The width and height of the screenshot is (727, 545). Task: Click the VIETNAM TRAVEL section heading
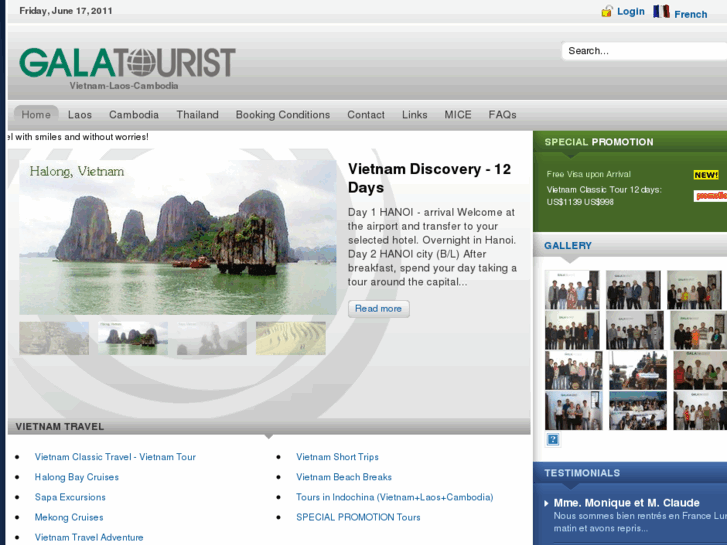coord(59,427)
